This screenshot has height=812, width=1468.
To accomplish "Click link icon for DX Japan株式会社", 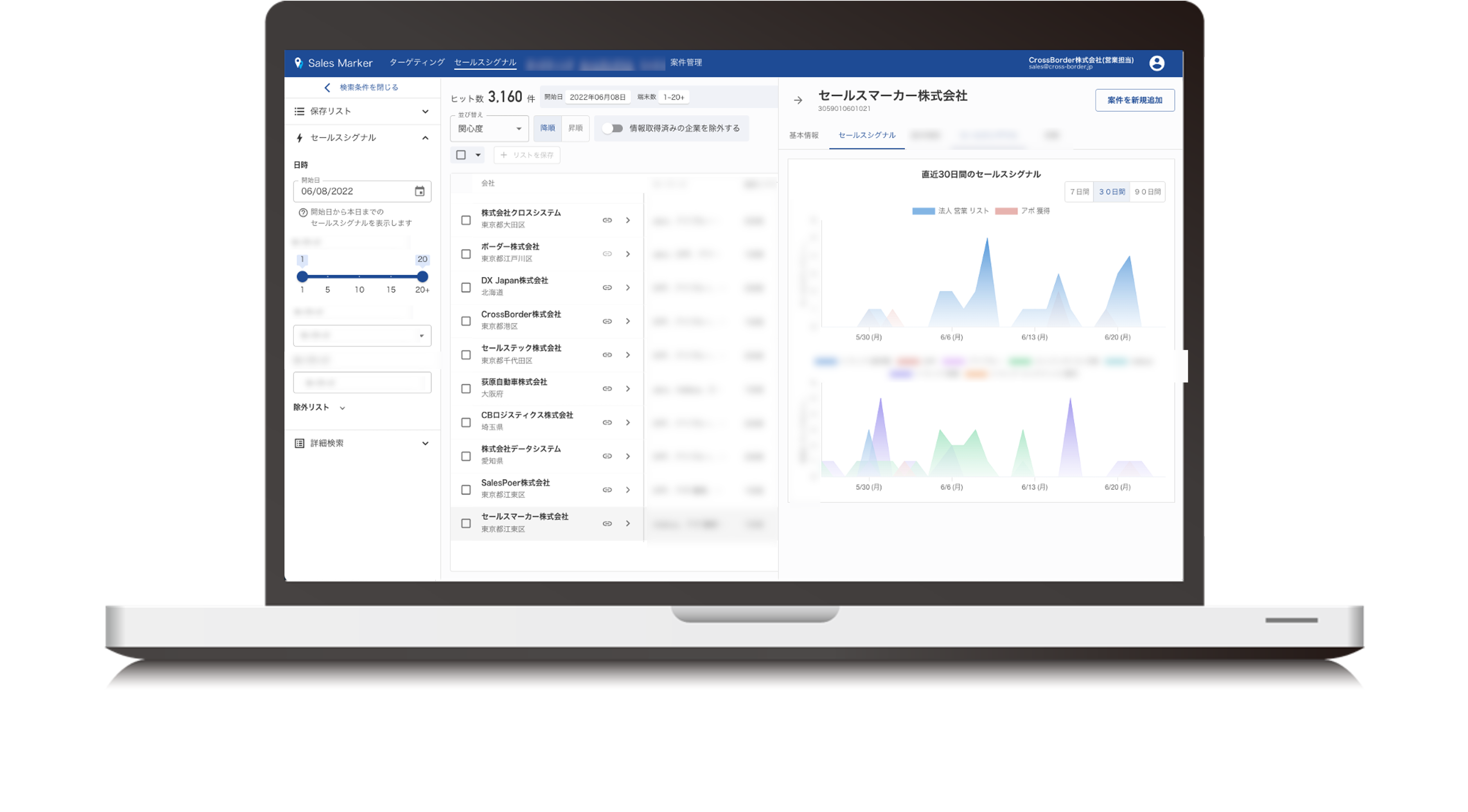I will [x=607, y=287].
